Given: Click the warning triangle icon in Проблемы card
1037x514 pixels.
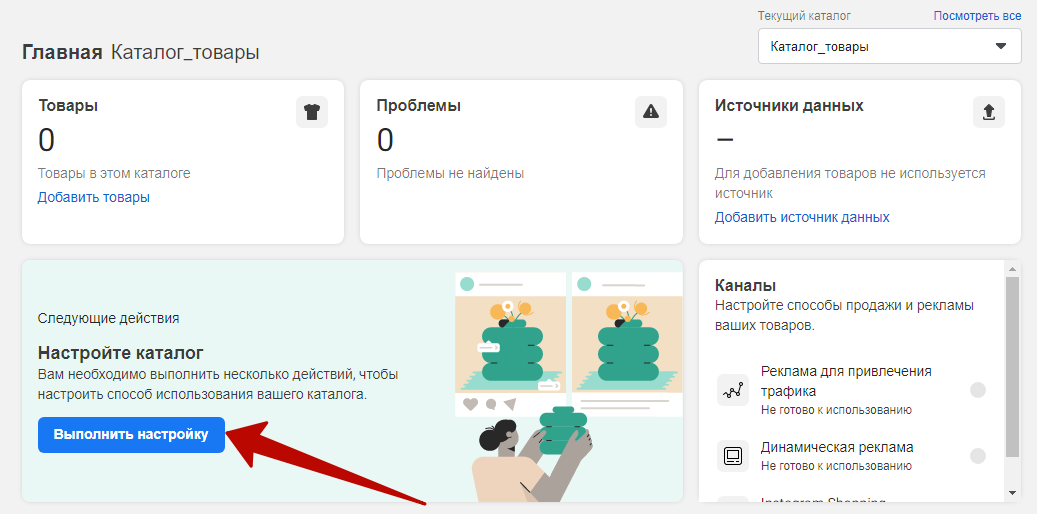Looking at the screenshot, I should point(650,112).
